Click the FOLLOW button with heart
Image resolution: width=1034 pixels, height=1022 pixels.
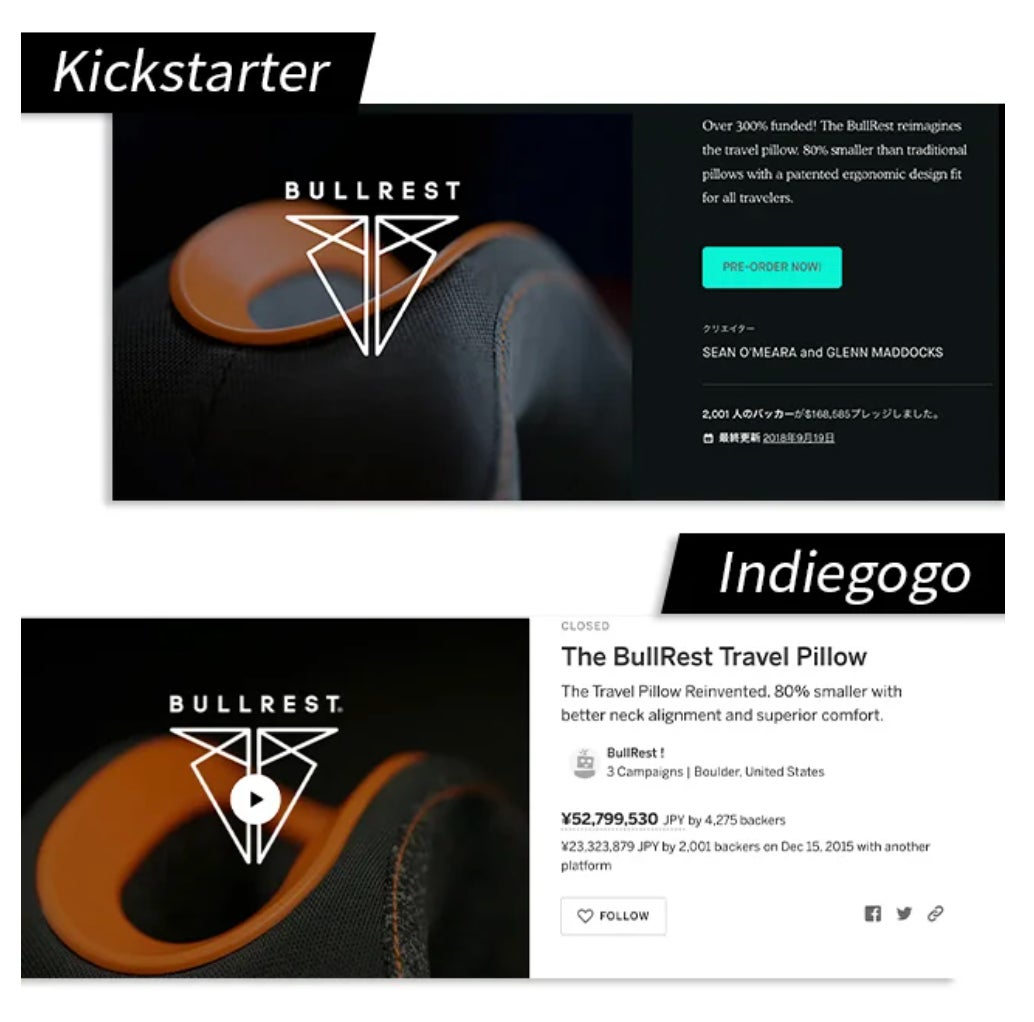(613, 916)
